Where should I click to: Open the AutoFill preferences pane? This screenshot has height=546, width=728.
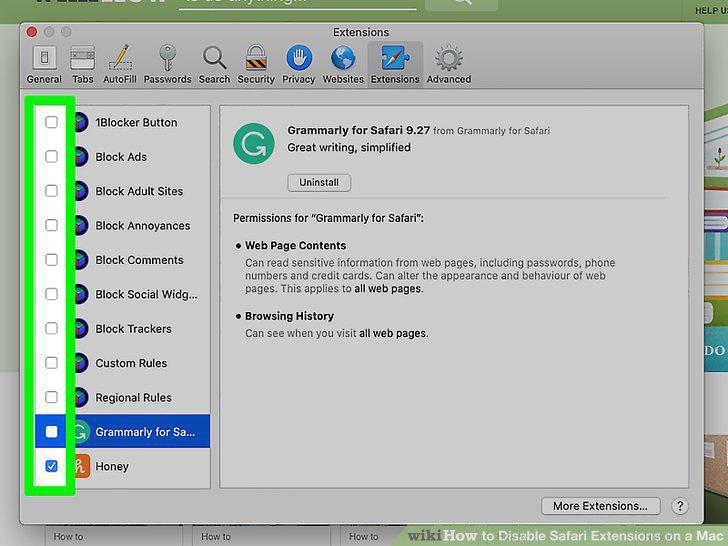coord(120,64)
